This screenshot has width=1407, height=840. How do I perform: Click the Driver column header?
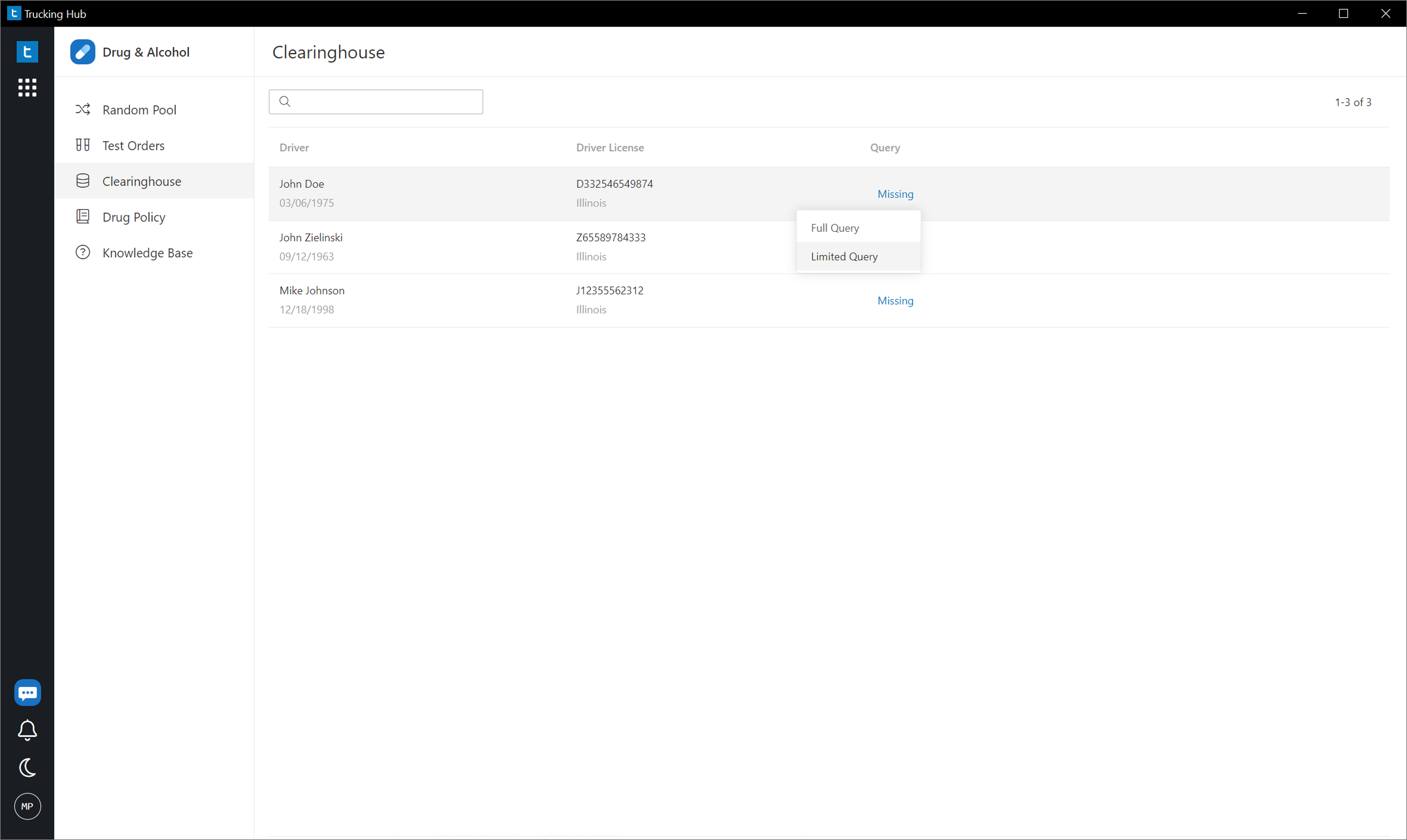(x=294, y=147)
